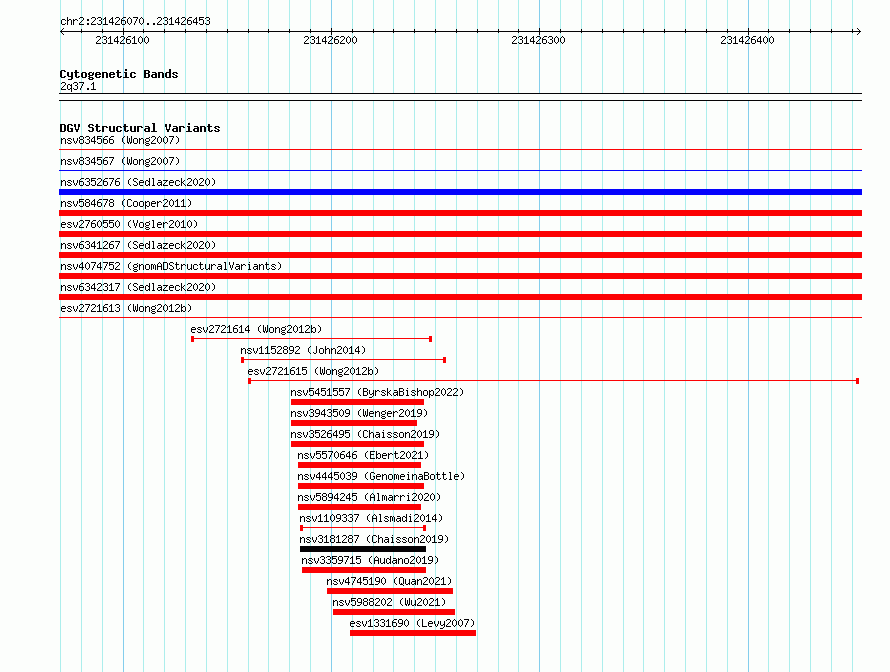This screenshot has height=672, width=890.
Task: Select the DGV Structural Variants heading
Action: coord(140,128)
